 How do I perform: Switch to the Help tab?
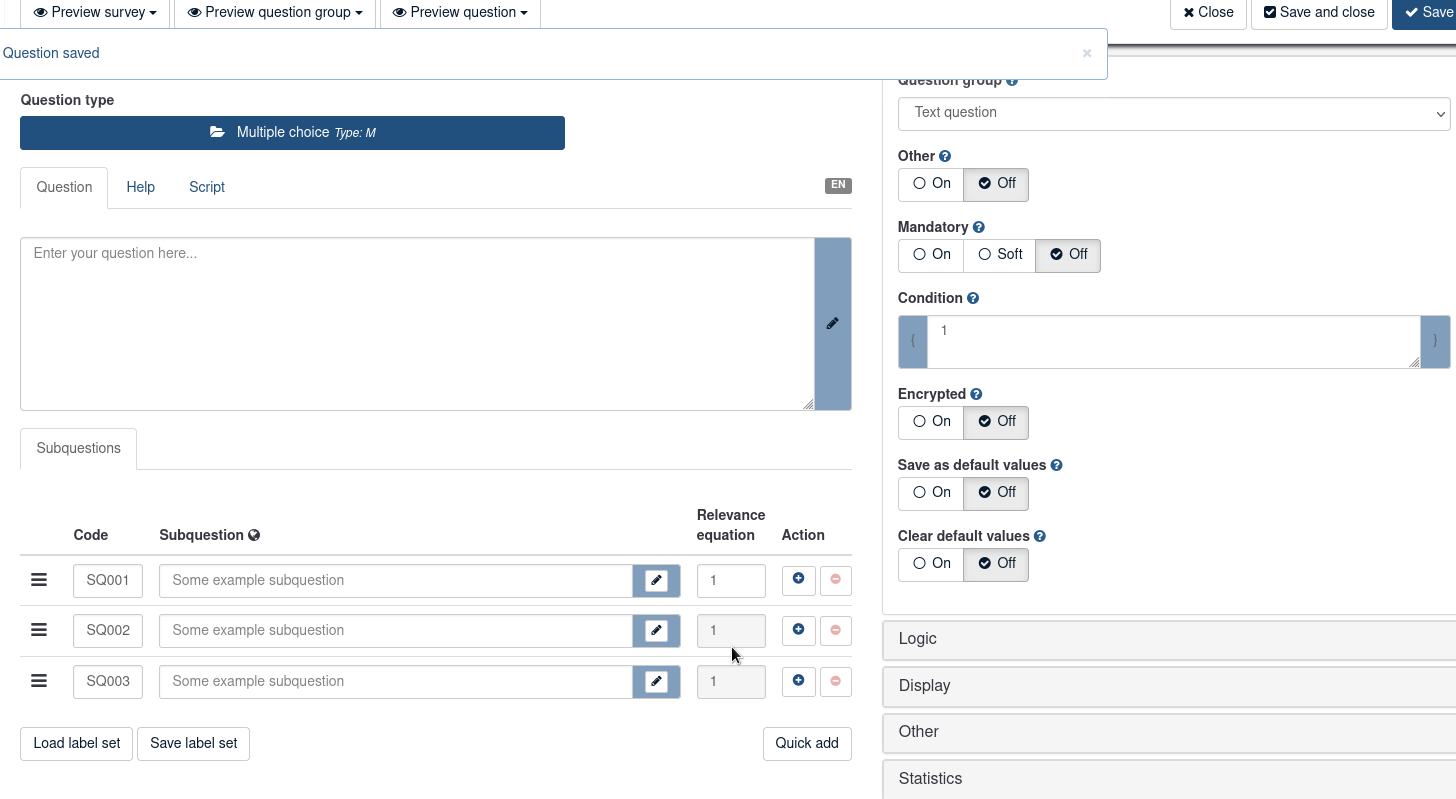(x=140, y=188)
